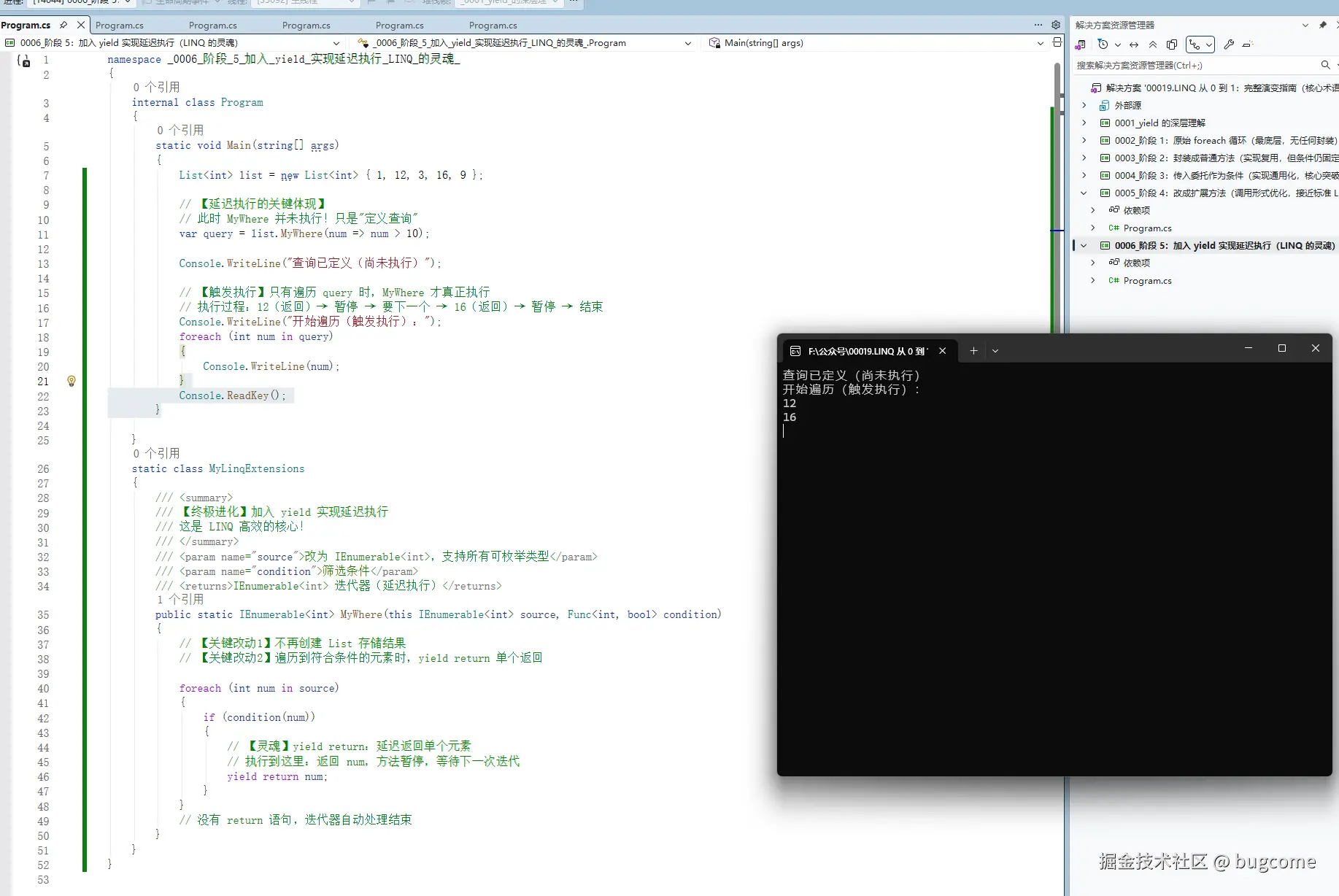This screenshot has width=1339, height=896.
Task: Expand 依赖项 under project 0005
Action: point(1092,210)
